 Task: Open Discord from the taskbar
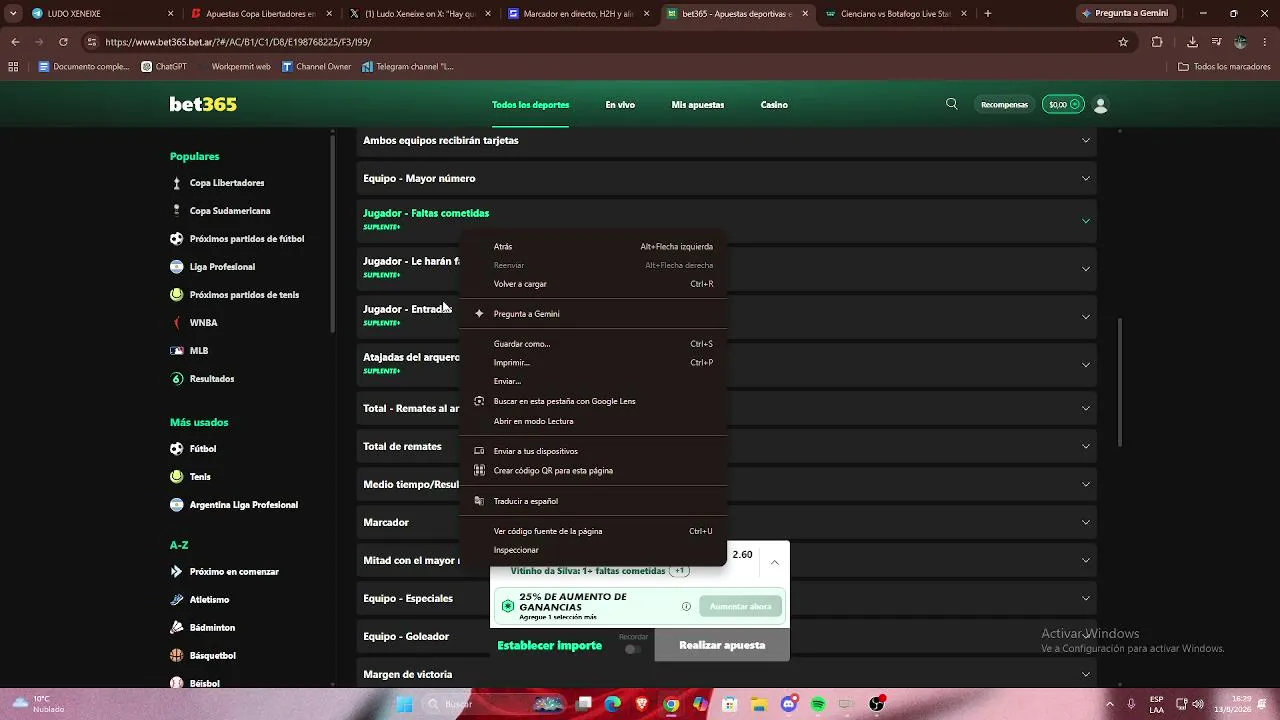point(789,704)
